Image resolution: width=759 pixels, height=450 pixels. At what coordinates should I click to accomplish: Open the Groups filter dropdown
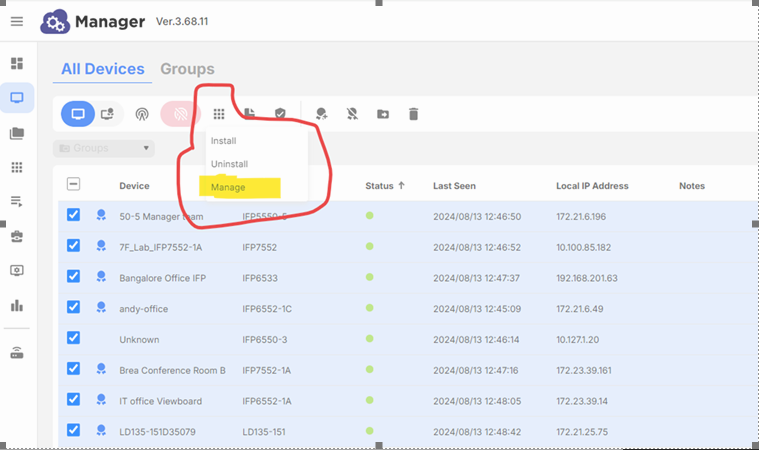click(x=104, y=148)
